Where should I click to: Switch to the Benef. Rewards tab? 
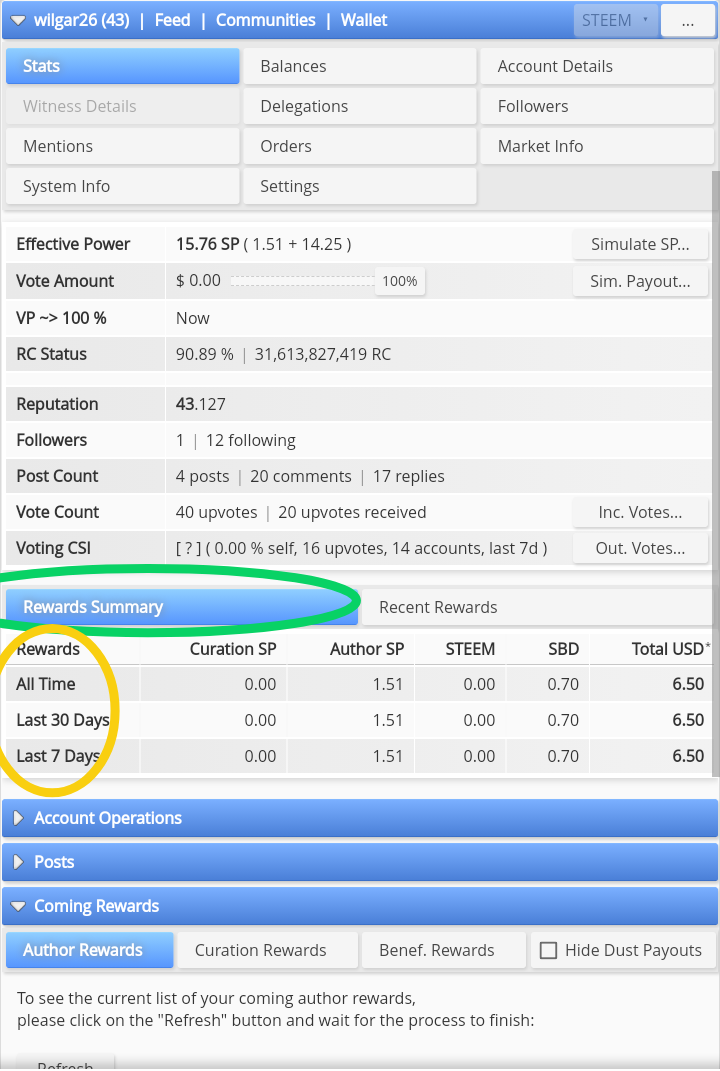click(x=443, y=950)
